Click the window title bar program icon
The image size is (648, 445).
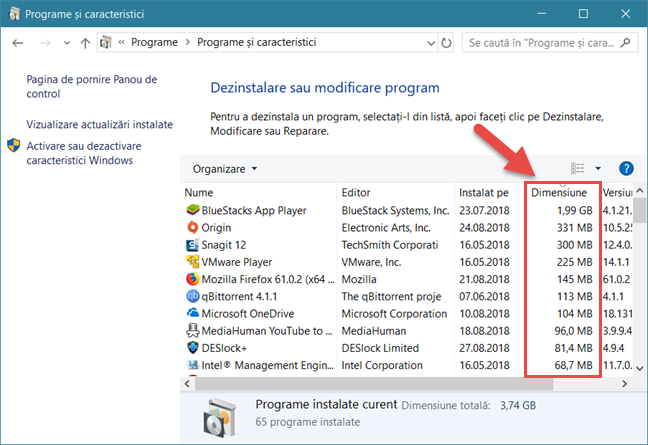14,14
